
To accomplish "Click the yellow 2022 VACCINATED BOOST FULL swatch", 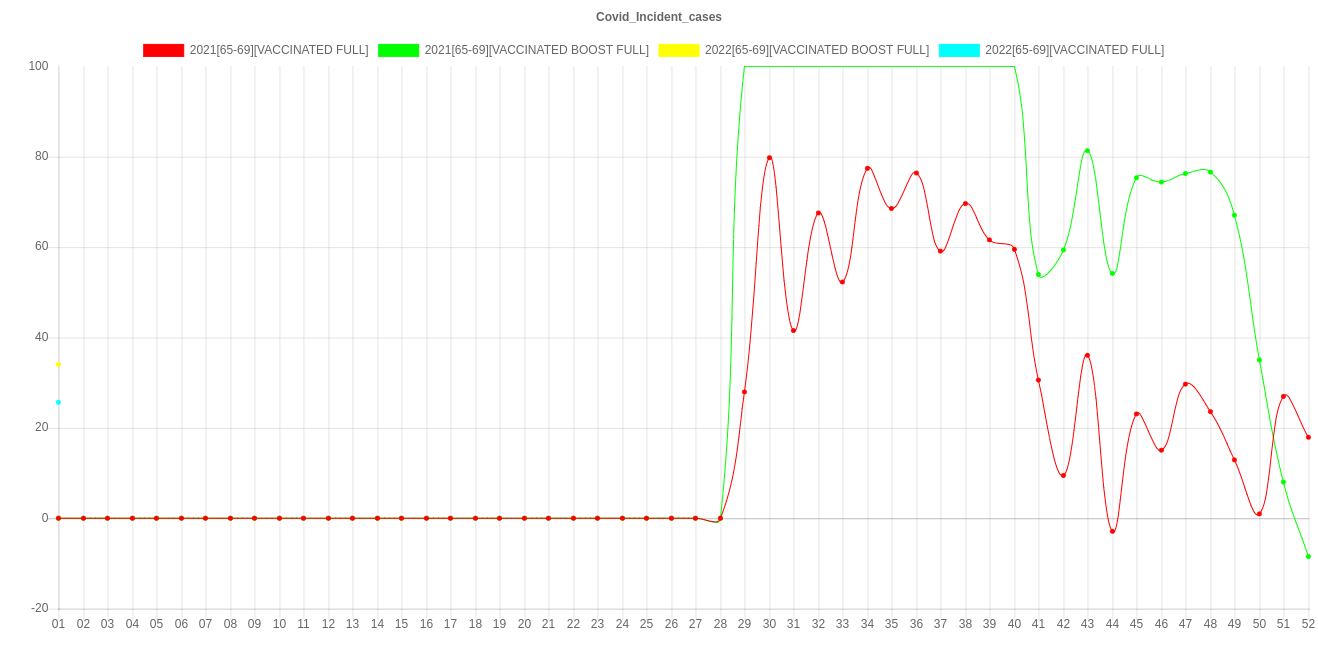I will click(678, 50).
